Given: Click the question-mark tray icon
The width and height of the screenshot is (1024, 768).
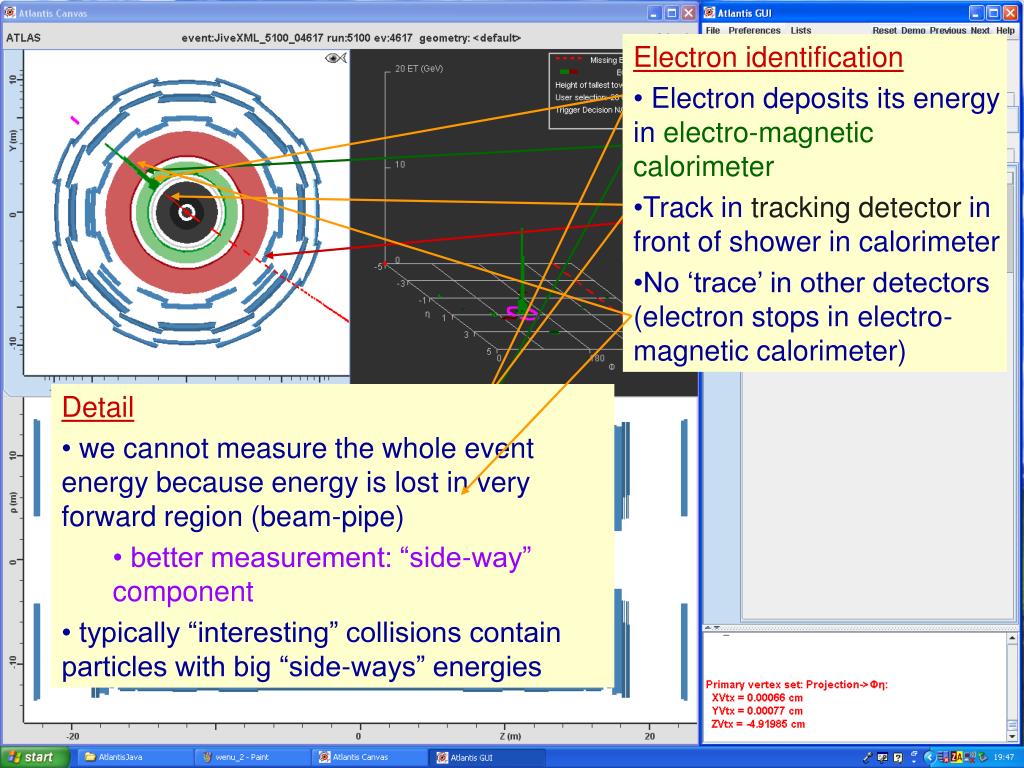Looking at the screenshot, I should coord(898,758).
